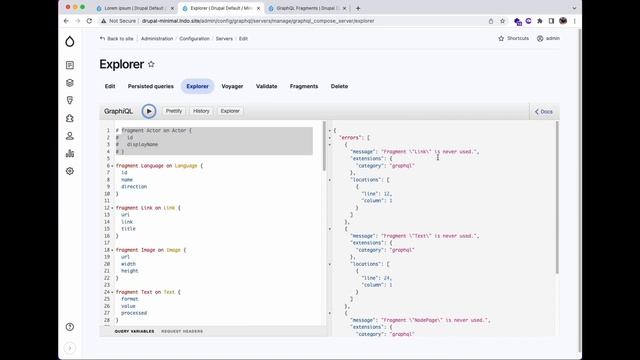Click the Prettify button
The width and height of the screenshot is (640, 360).
click(x=174, y=111)
